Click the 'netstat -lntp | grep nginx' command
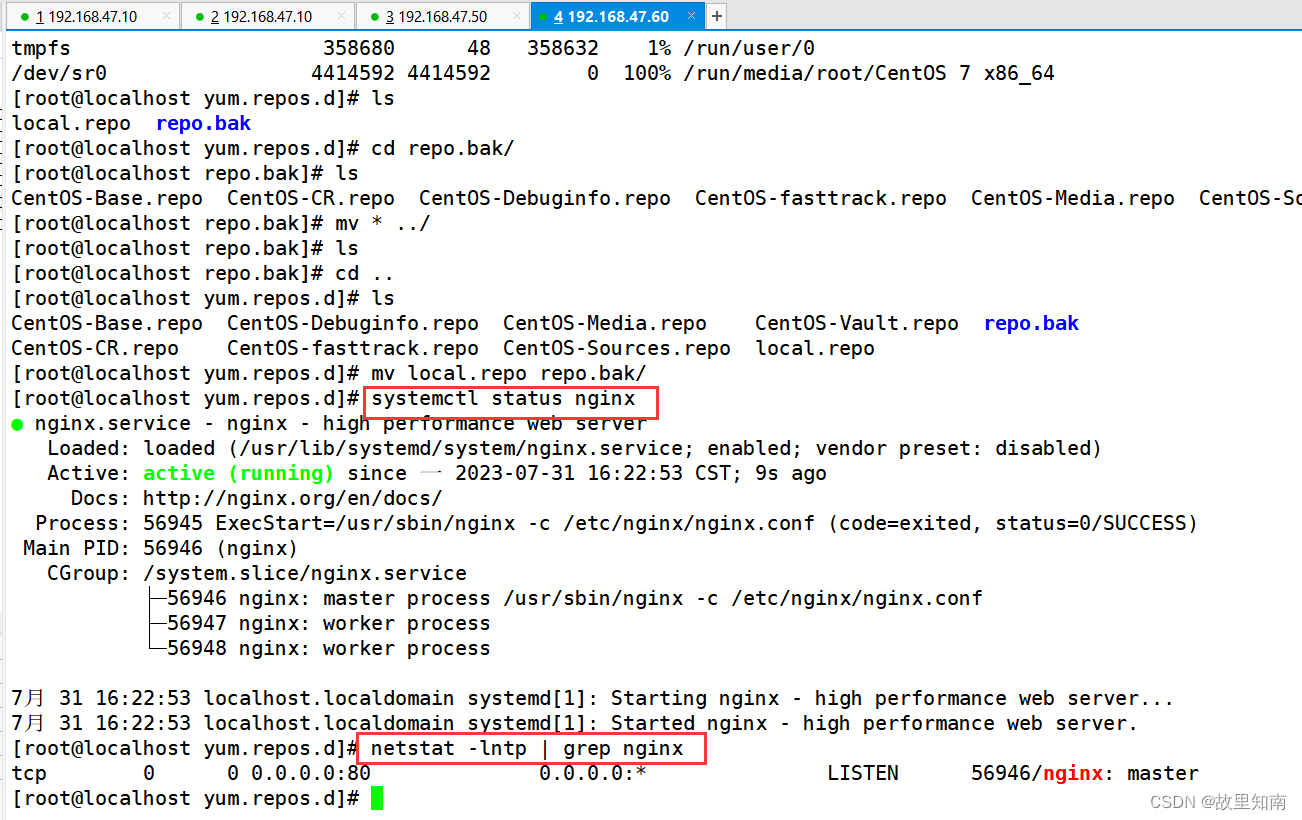Screen dimensions: 1302x820 click(x=527, y=748)
